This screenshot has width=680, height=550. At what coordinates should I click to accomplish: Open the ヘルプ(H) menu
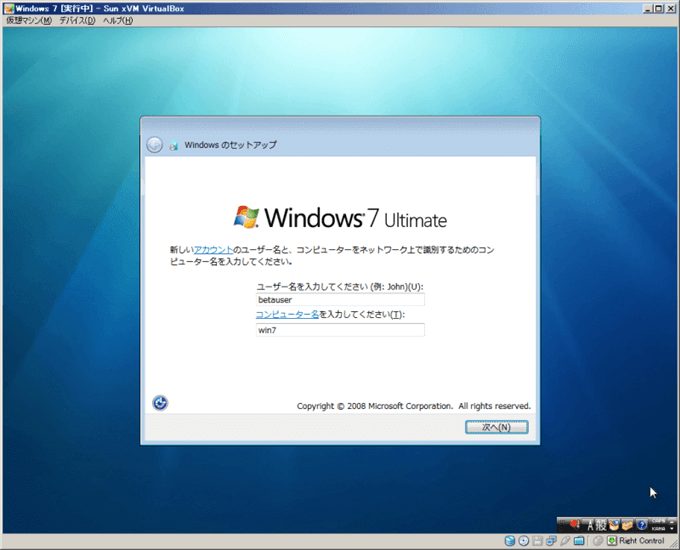[120, 21]
